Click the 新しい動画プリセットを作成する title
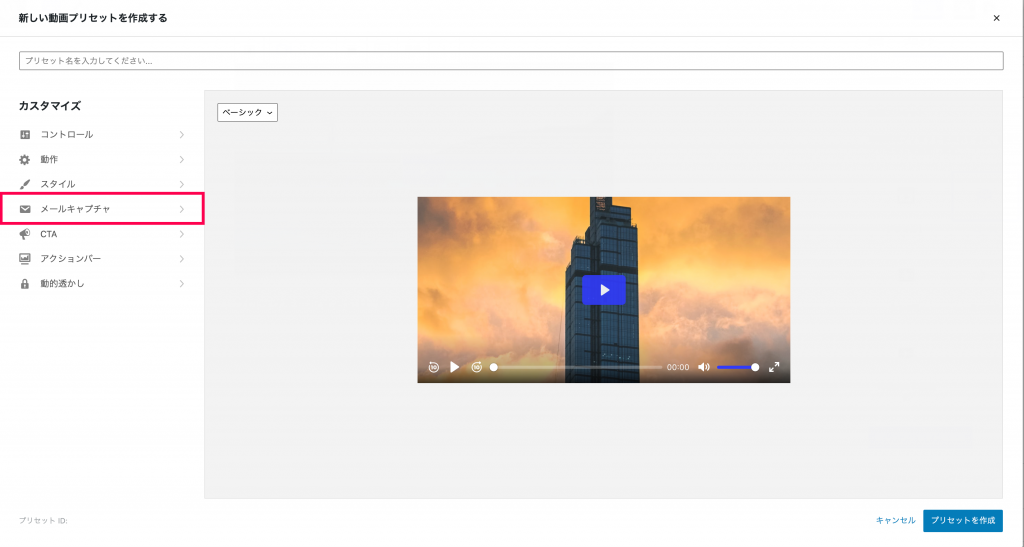The image size is (1024, 547). click(x=93, y=18)
